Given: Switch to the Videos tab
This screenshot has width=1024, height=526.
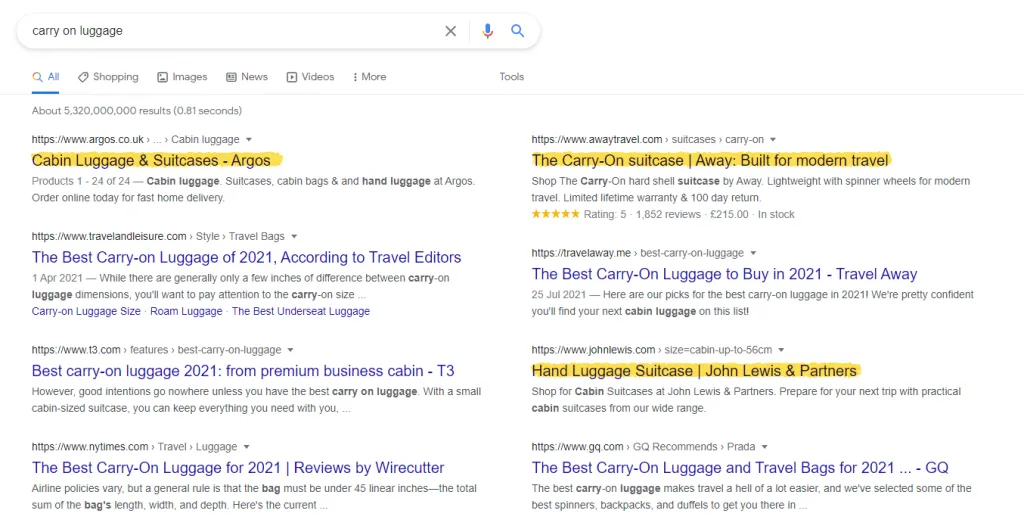Looking at the screenshot, I should click(310, 77).
